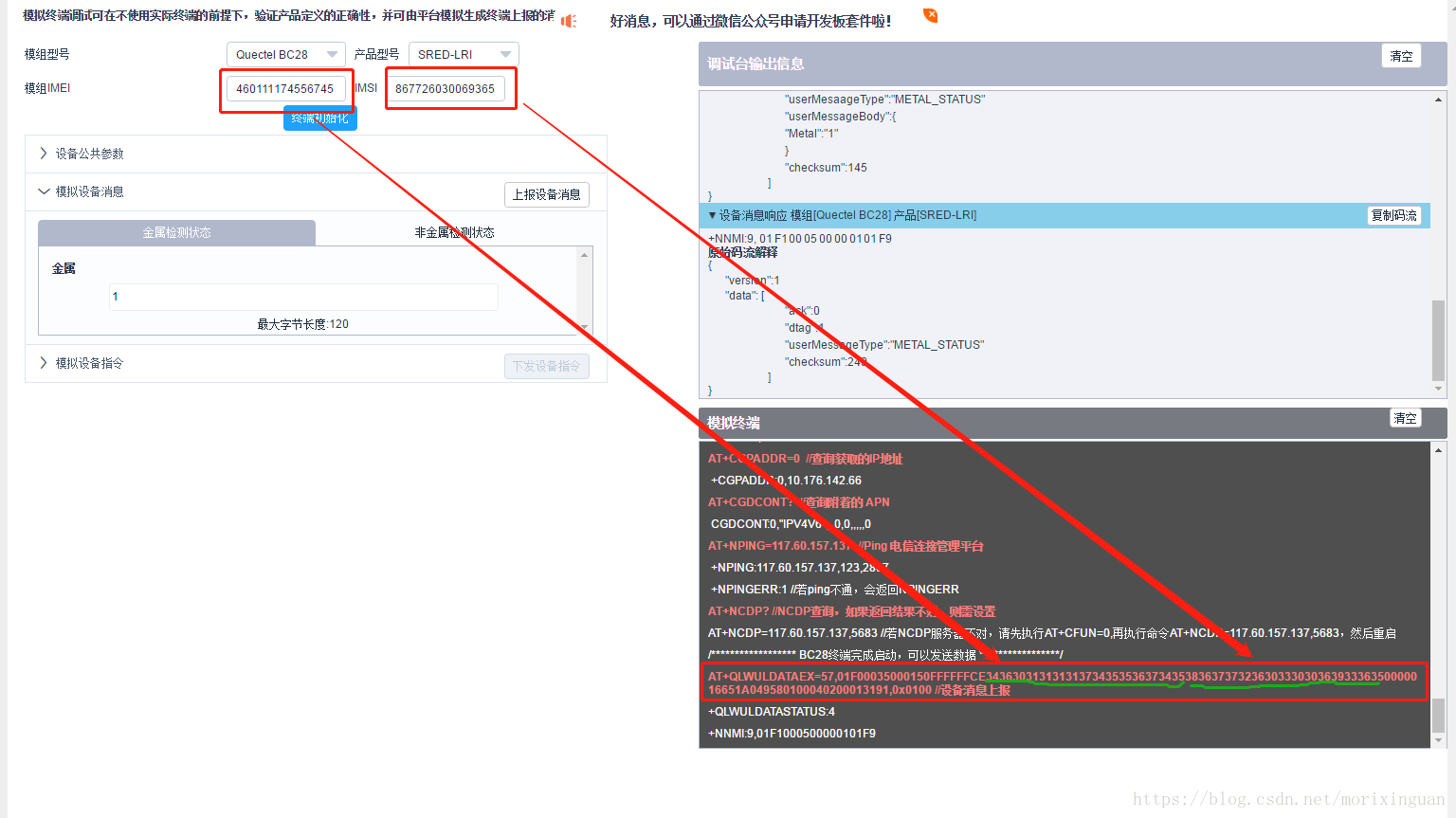Click the 最大字节长度:120 label
1456x818 pixels.
(x=303, y=324)
